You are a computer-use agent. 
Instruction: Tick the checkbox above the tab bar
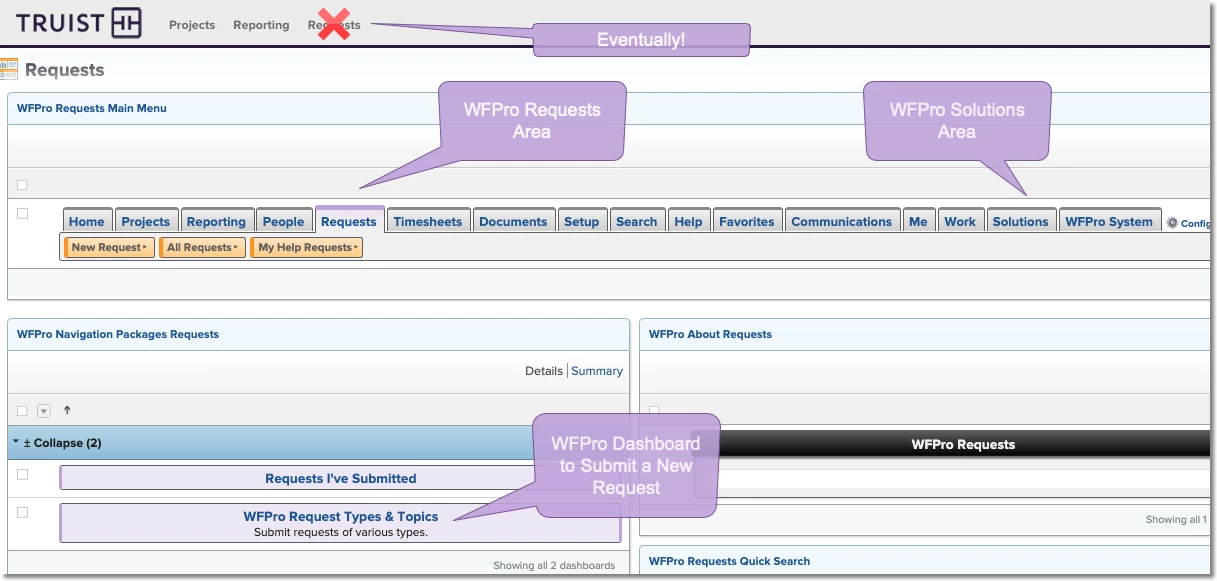click(x=22, y=184)
